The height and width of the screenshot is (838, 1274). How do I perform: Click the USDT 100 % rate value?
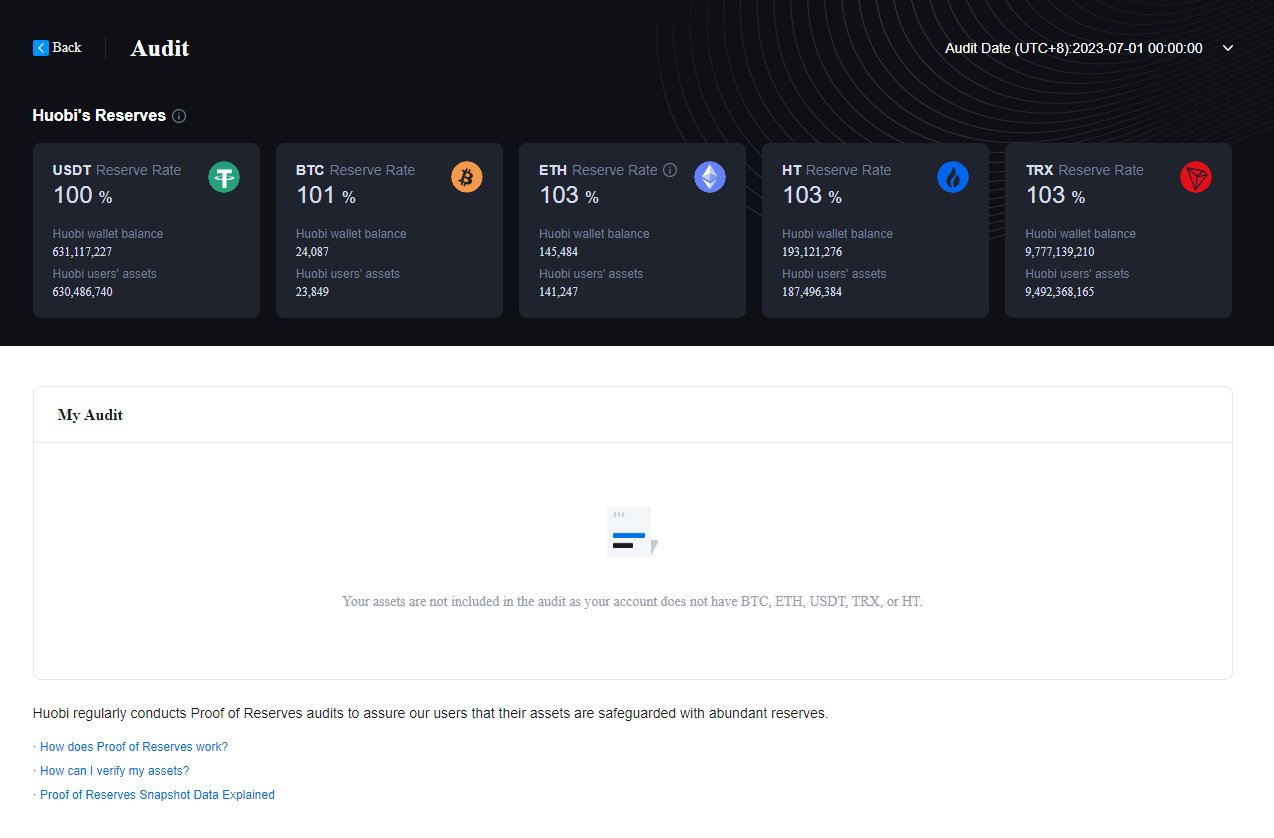83,196
